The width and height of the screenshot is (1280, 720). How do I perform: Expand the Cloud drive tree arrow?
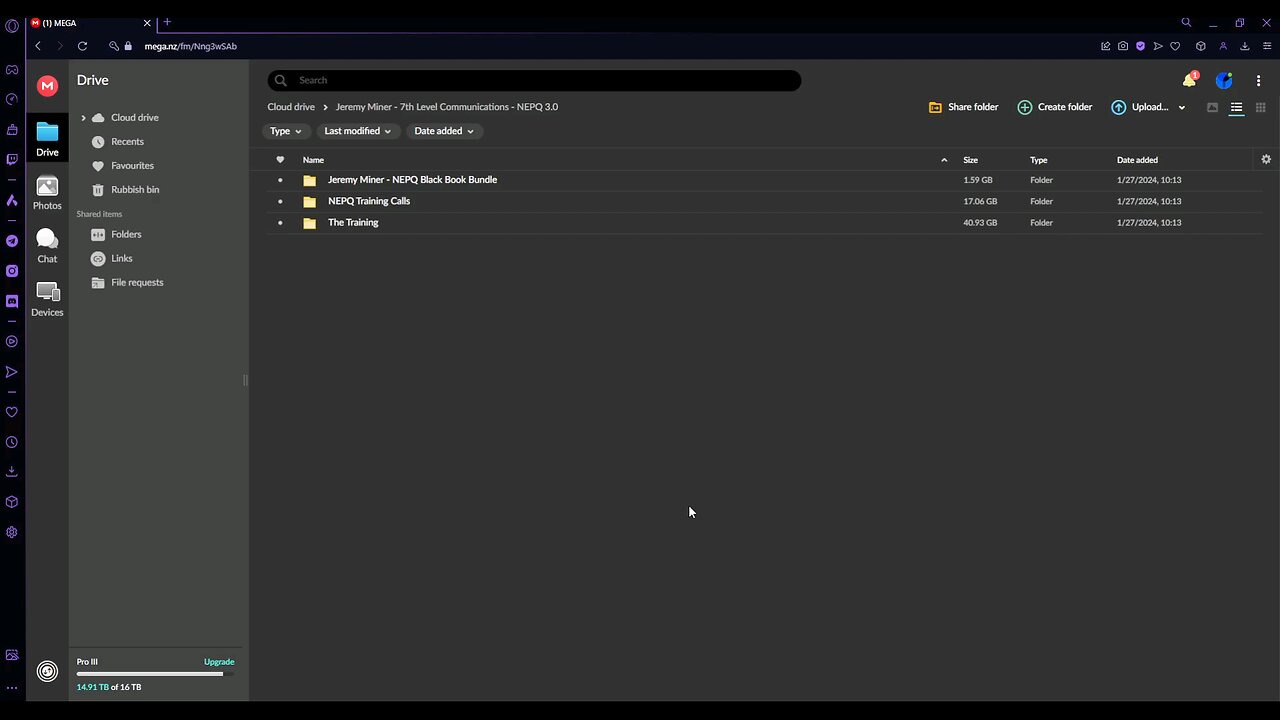point(83,118)
